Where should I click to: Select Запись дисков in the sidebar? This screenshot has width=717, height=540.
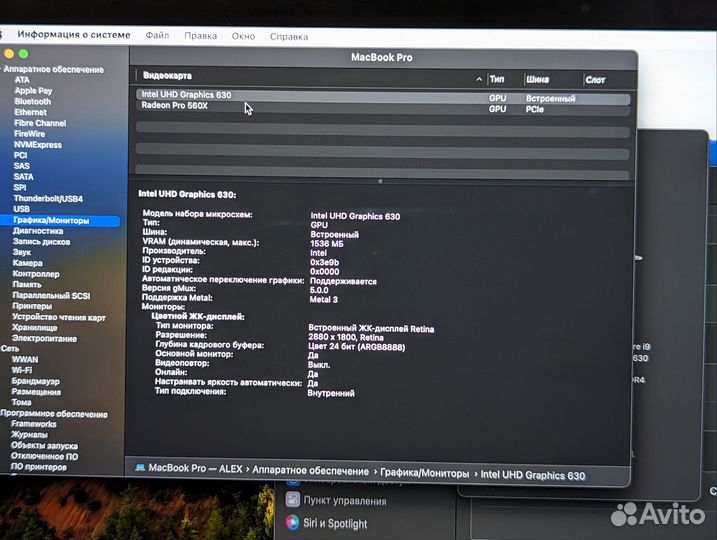click(42, 241)
